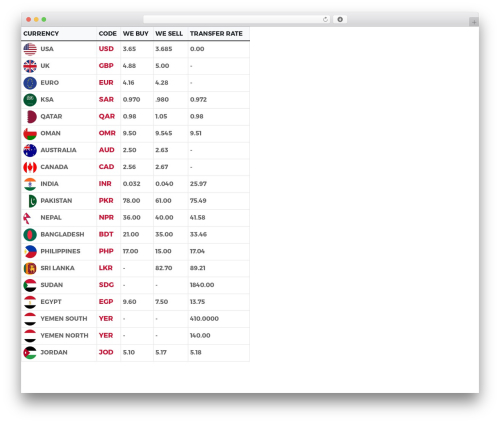
Task: Click the Pakistan we buy value 78.00
Action: [x=131, y=201]
